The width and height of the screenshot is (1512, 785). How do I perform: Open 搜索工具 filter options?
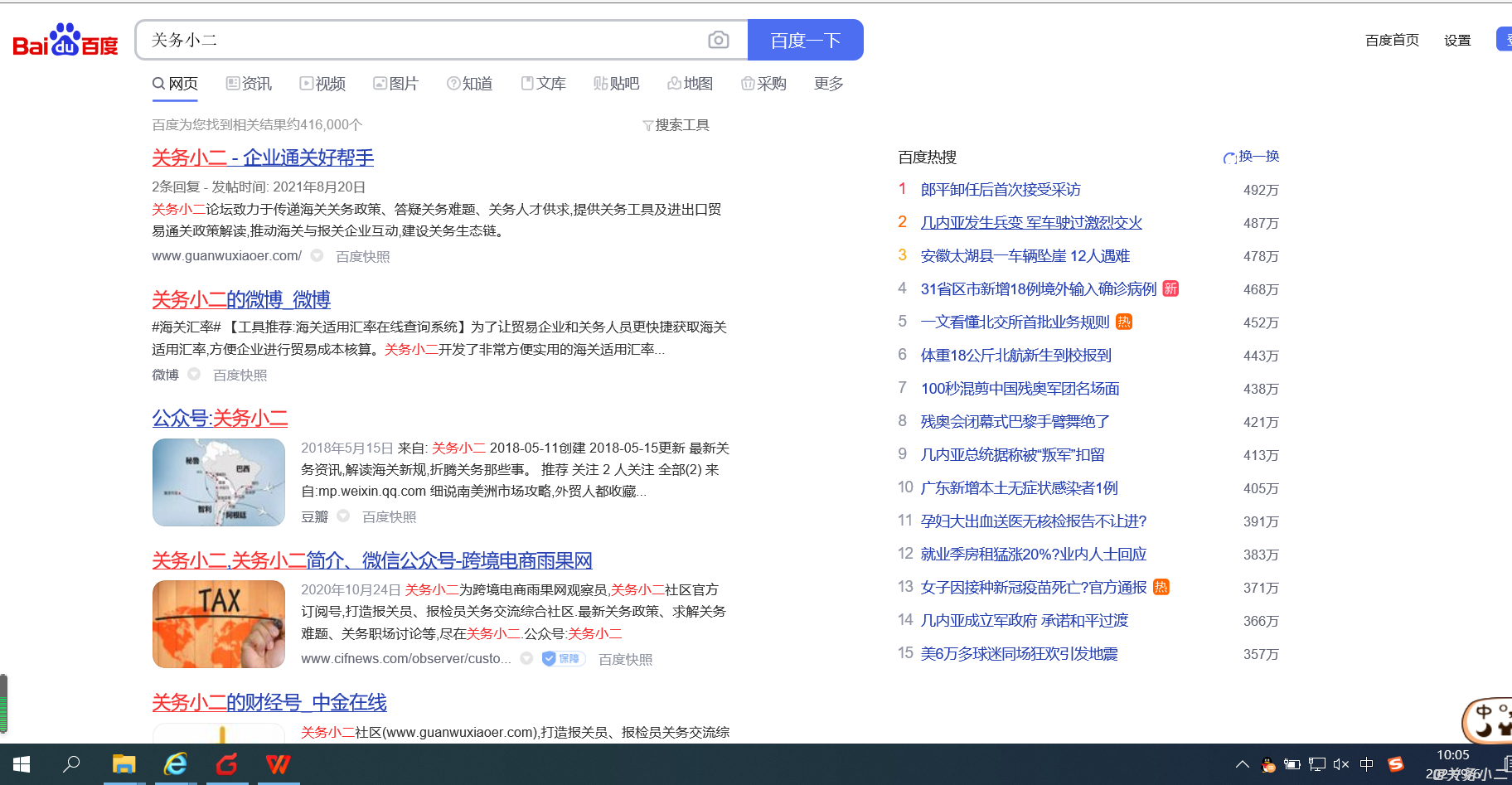click(x=676, y=125)
